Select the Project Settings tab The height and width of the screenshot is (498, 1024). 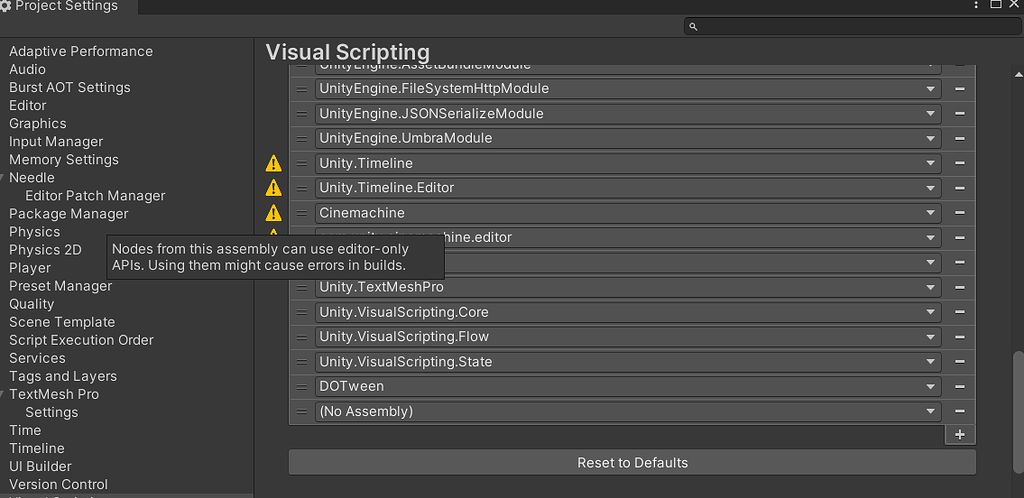point(60,6)
